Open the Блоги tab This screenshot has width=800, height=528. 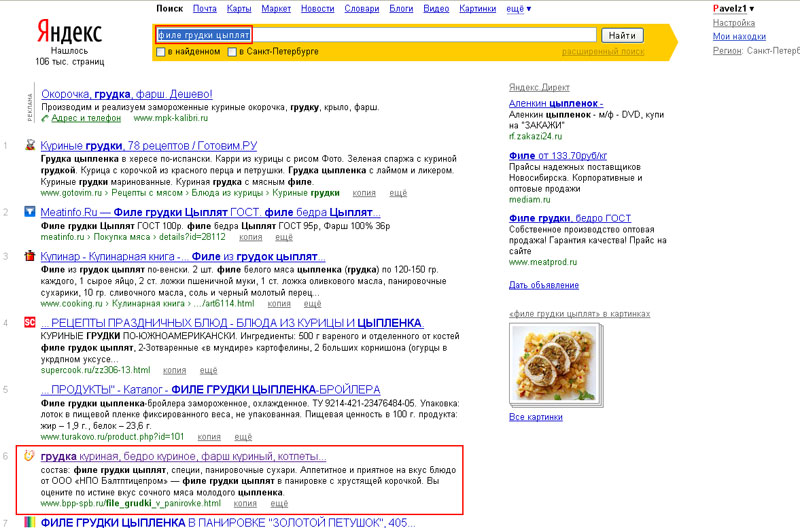(x=401, y=9)
